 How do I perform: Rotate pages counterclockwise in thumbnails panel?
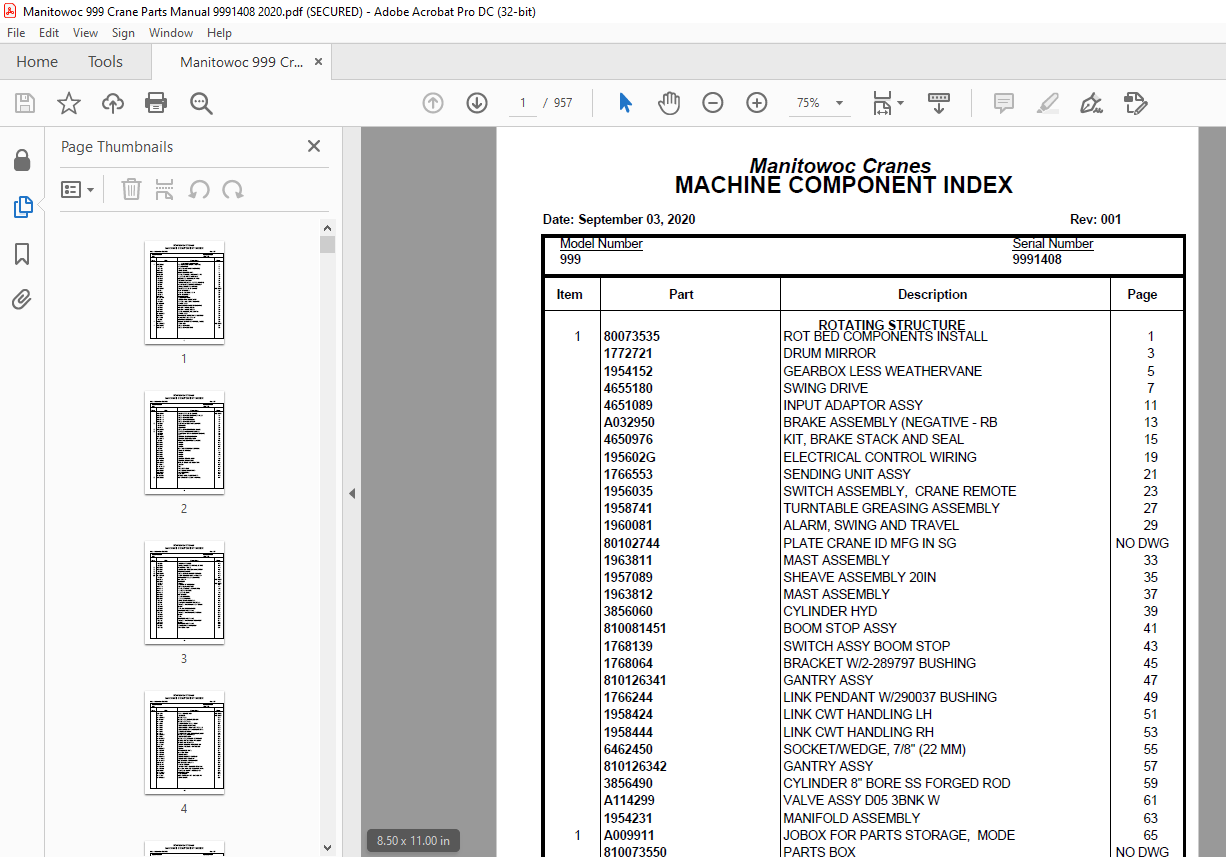tap(199, 189)
